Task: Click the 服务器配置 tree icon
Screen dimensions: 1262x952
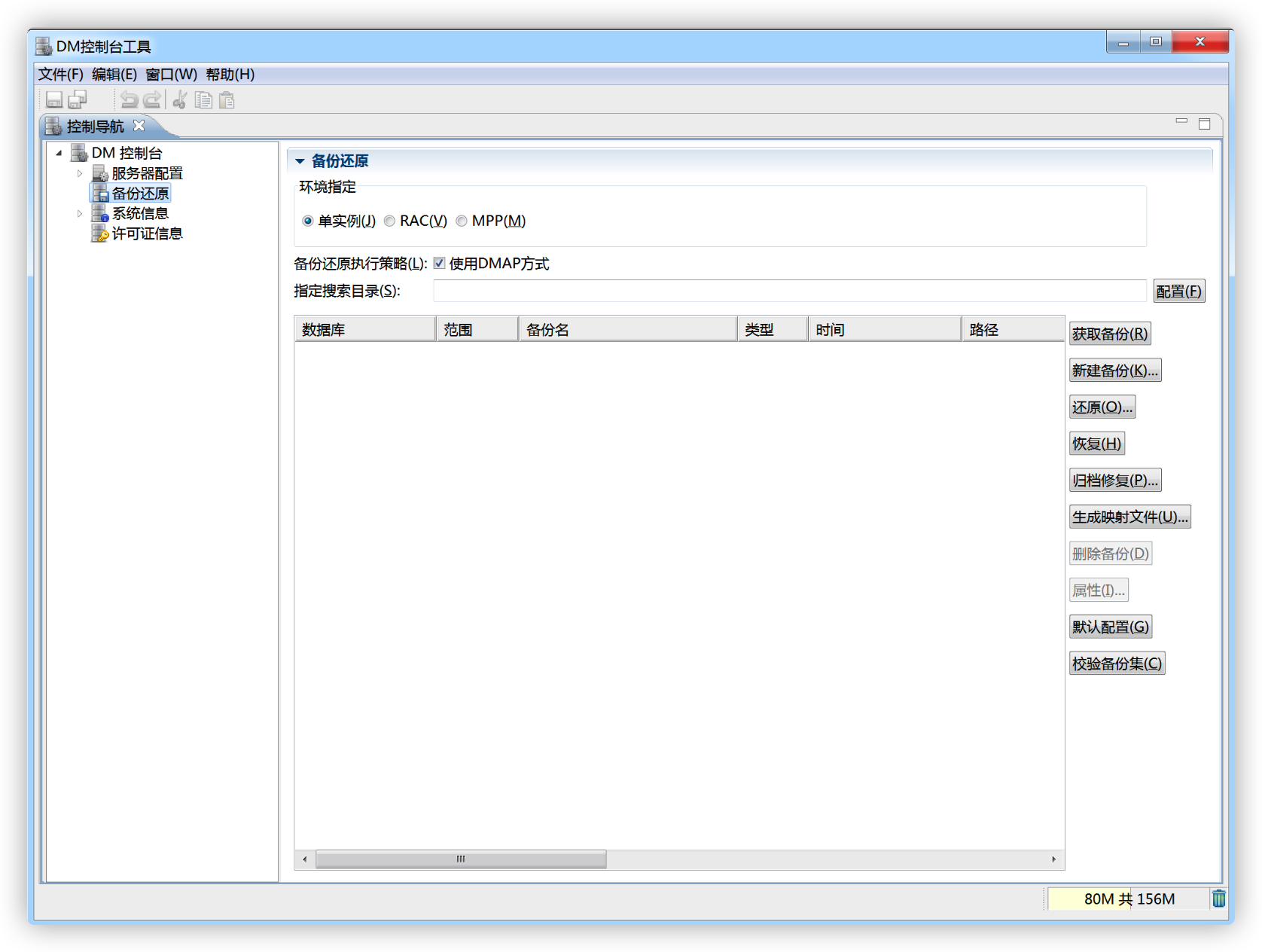Action: 99,173
